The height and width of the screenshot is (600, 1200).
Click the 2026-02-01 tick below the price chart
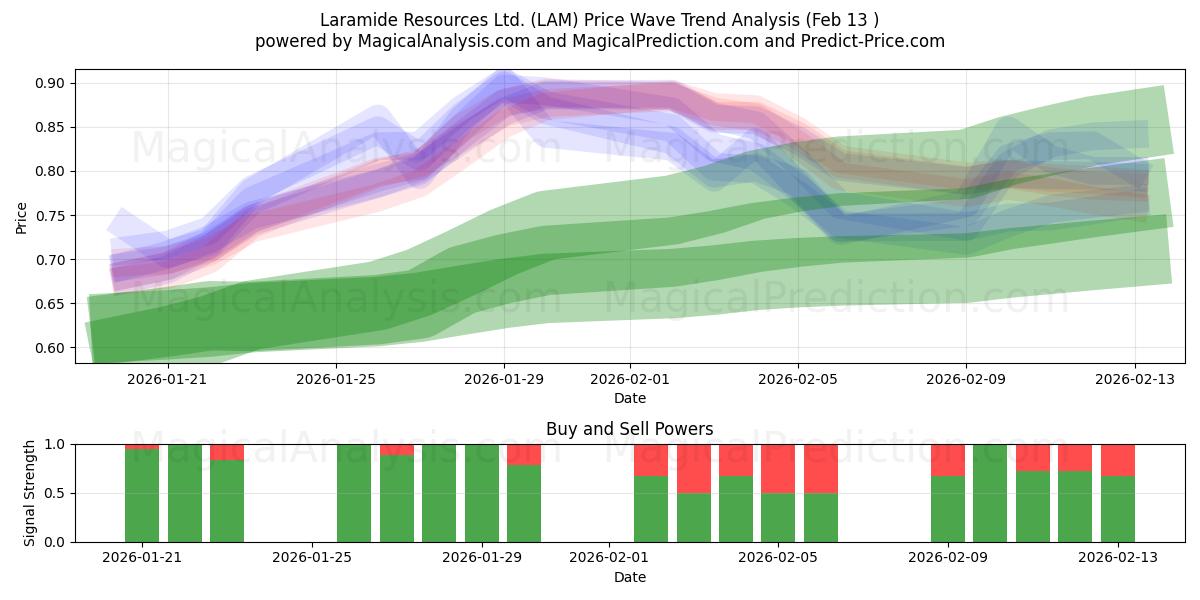tap(630, 379)
